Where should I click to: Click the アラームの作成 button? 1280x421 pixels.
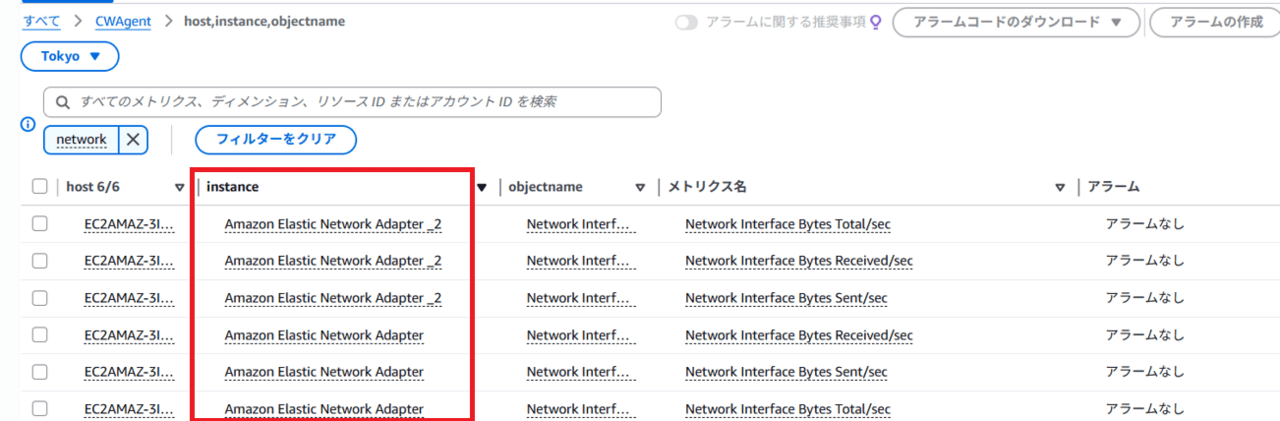click(x=1214, y=22)
